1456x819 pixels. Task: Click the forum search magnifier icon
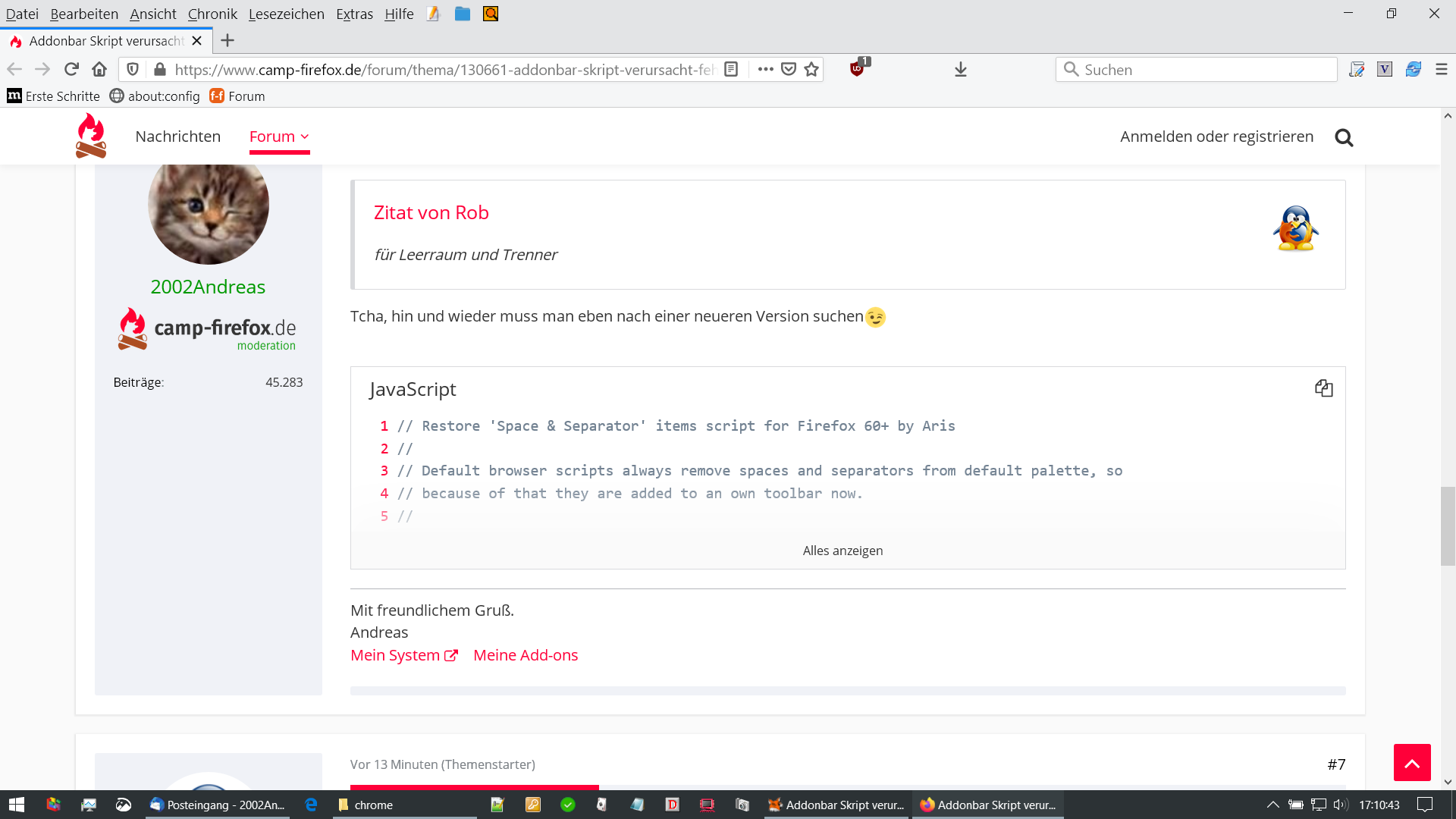1344,137
